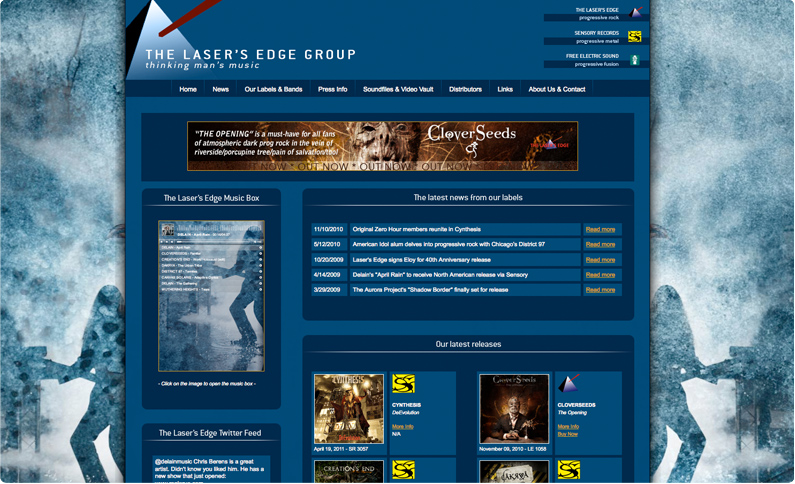Open the music box player image

(211, 296)
